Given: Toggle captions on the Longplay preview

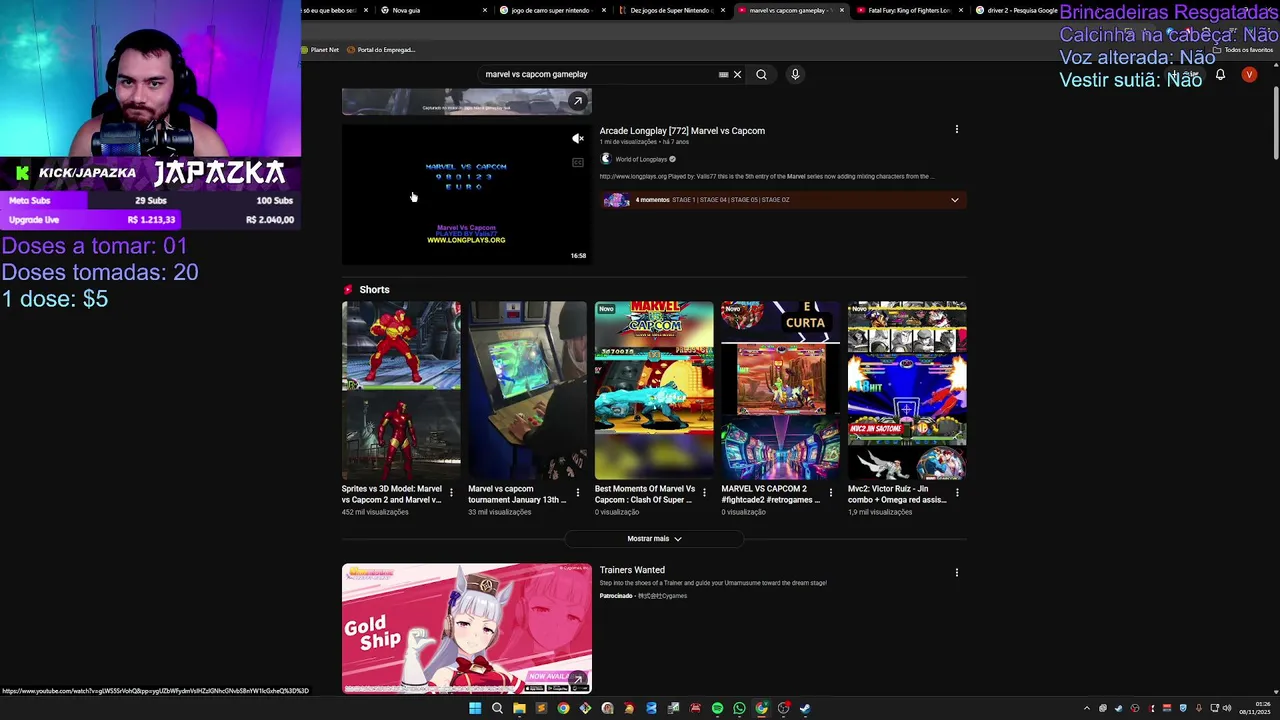Looking at the screenshot, I should (x=577, y=162).
